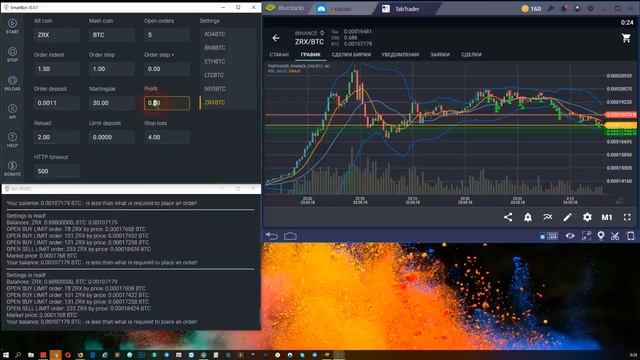Click the Order step + field
This screenshot has width=640, height=360.
[167, 69]
